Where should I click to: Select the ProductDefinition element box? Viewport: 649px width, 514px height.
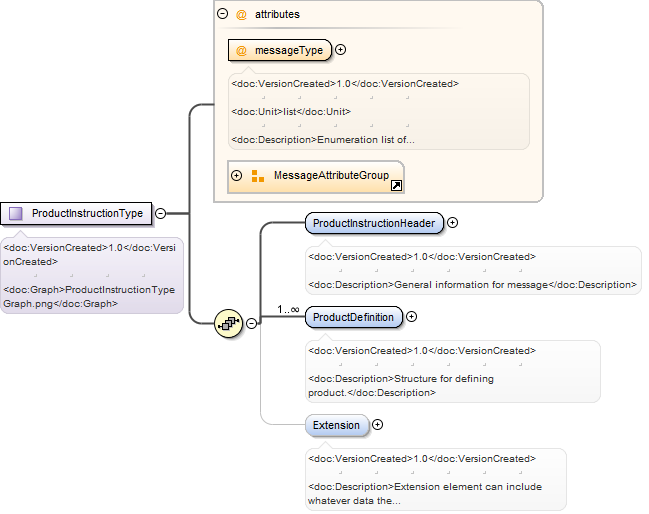click(353, 317)
